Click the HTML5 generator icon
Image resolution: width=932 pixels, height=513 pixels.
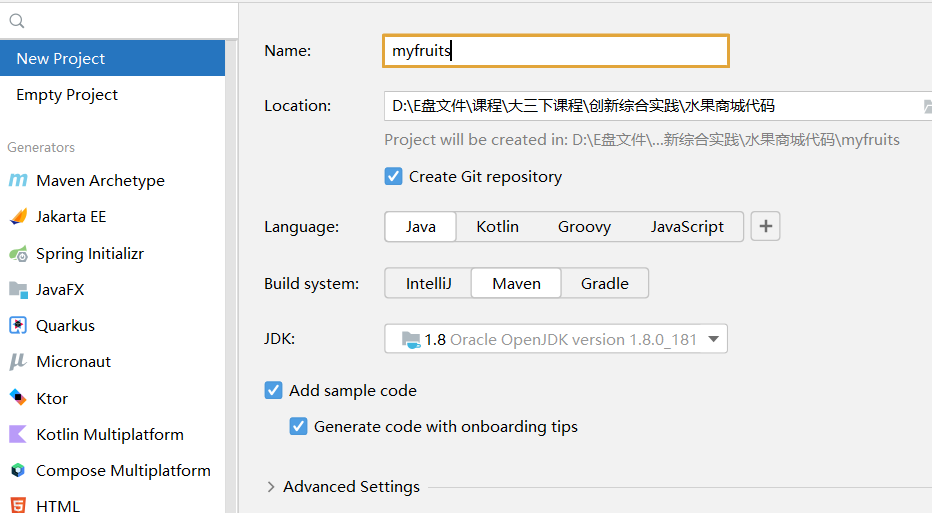tap(18, 505)
